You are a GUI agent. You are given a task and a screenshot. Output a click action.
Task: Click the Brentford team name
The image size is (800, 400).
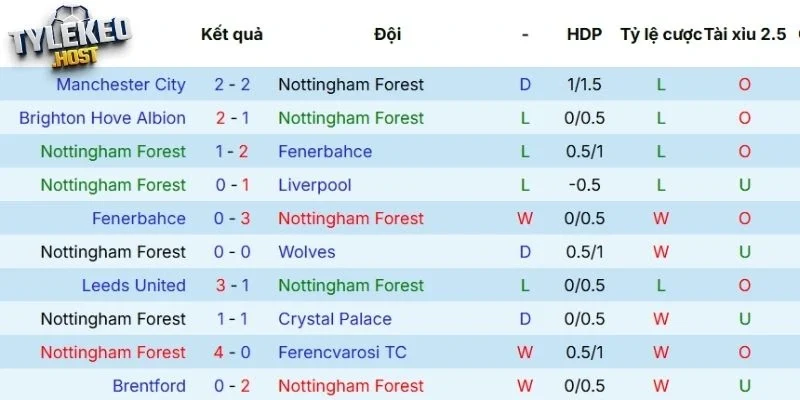click(149, 386)
